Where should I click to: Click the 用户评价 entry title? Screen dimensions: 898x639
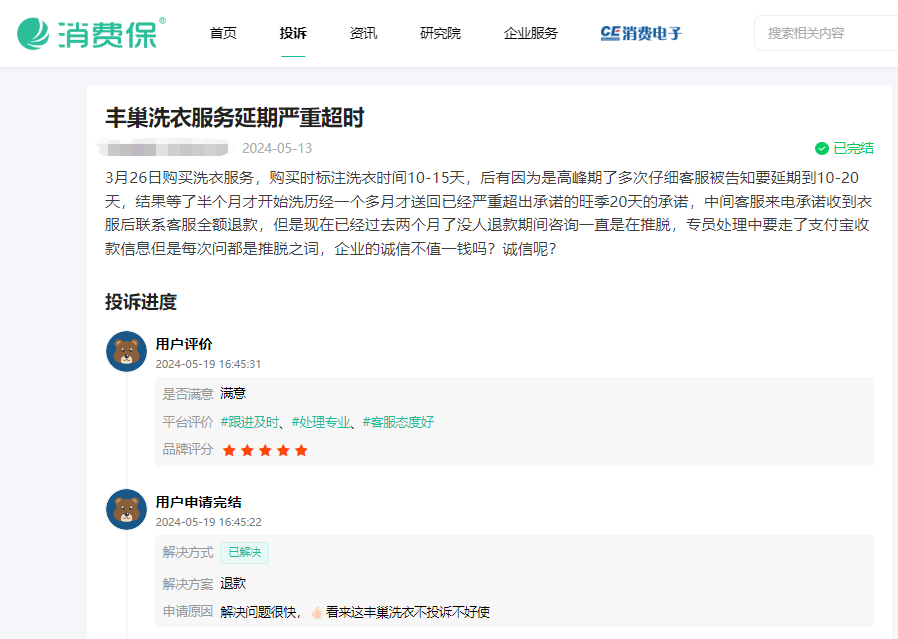pyautogui.click(x=184, y=344)
